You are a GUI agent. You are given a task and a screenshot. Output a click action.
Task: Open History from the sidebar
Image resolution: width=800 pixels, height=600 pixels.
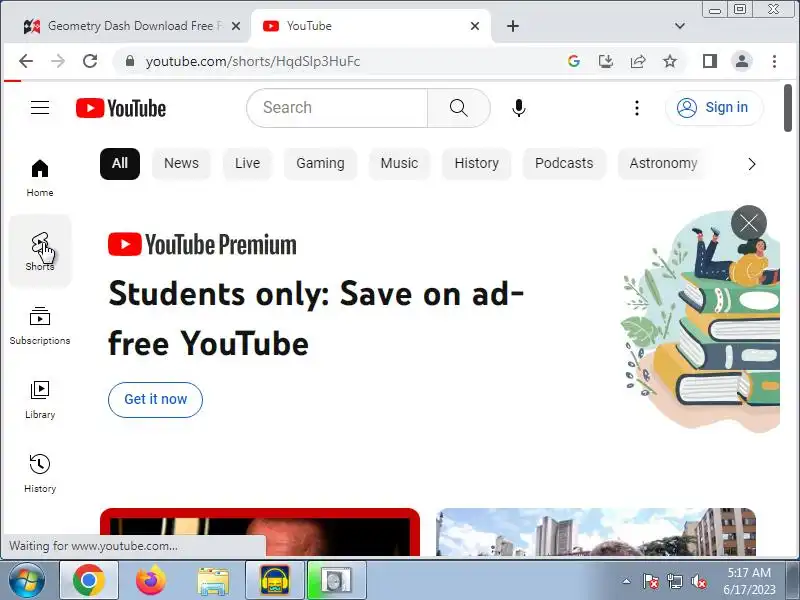pos(40,473)
